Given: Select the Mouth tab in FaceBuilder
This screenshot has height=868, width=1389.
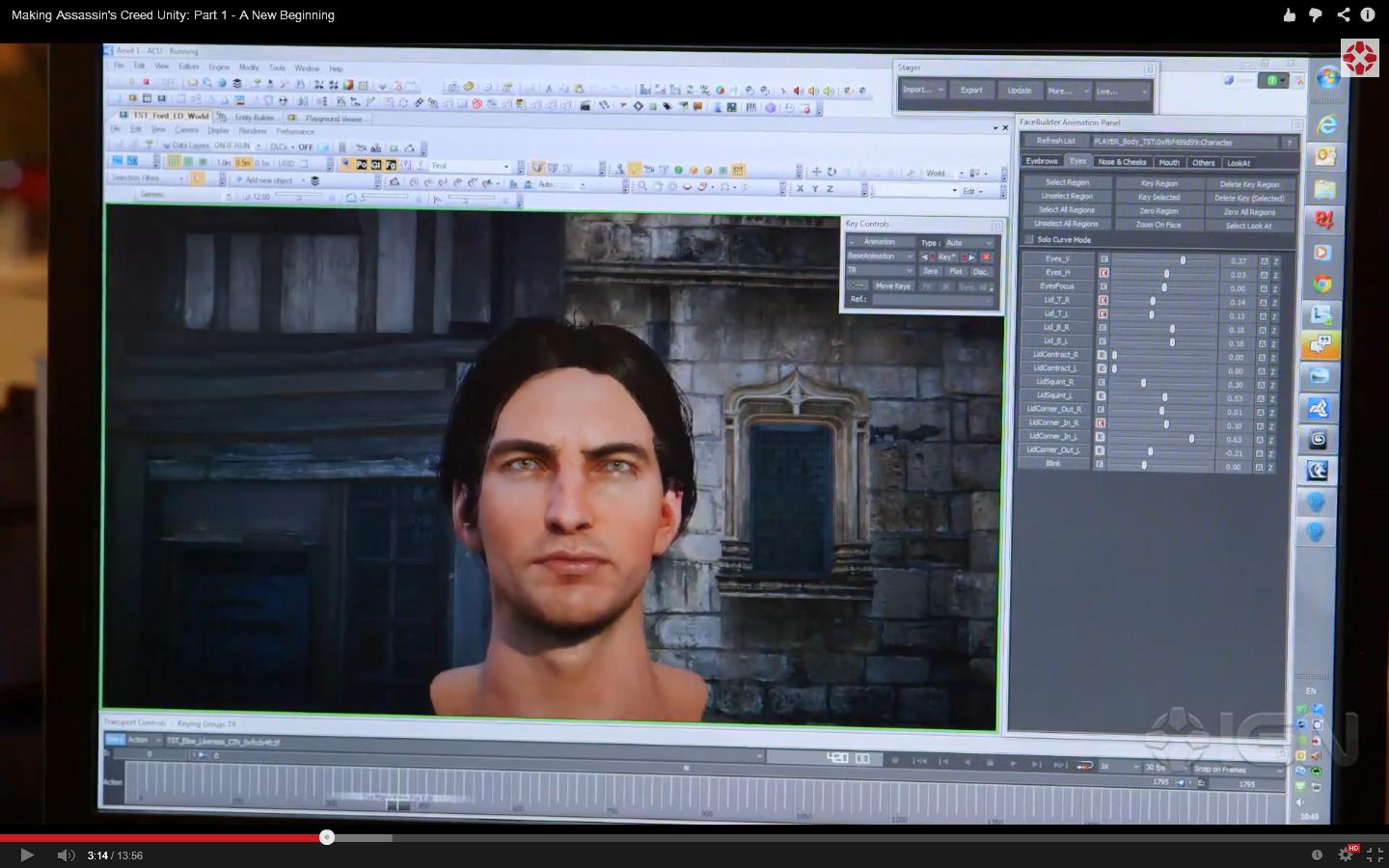Looking at the screenshot, I should pos(1169,162).
